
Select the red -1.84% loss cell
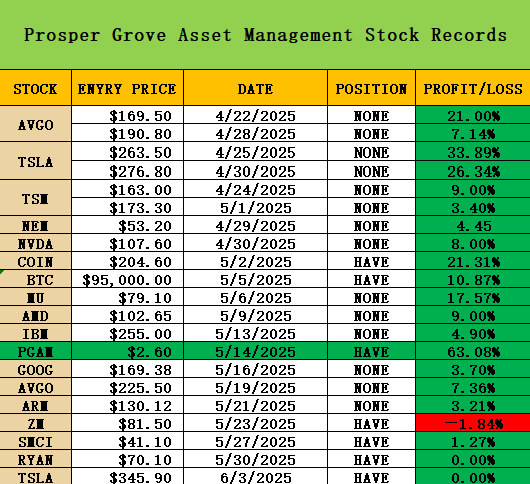(473, 423)
